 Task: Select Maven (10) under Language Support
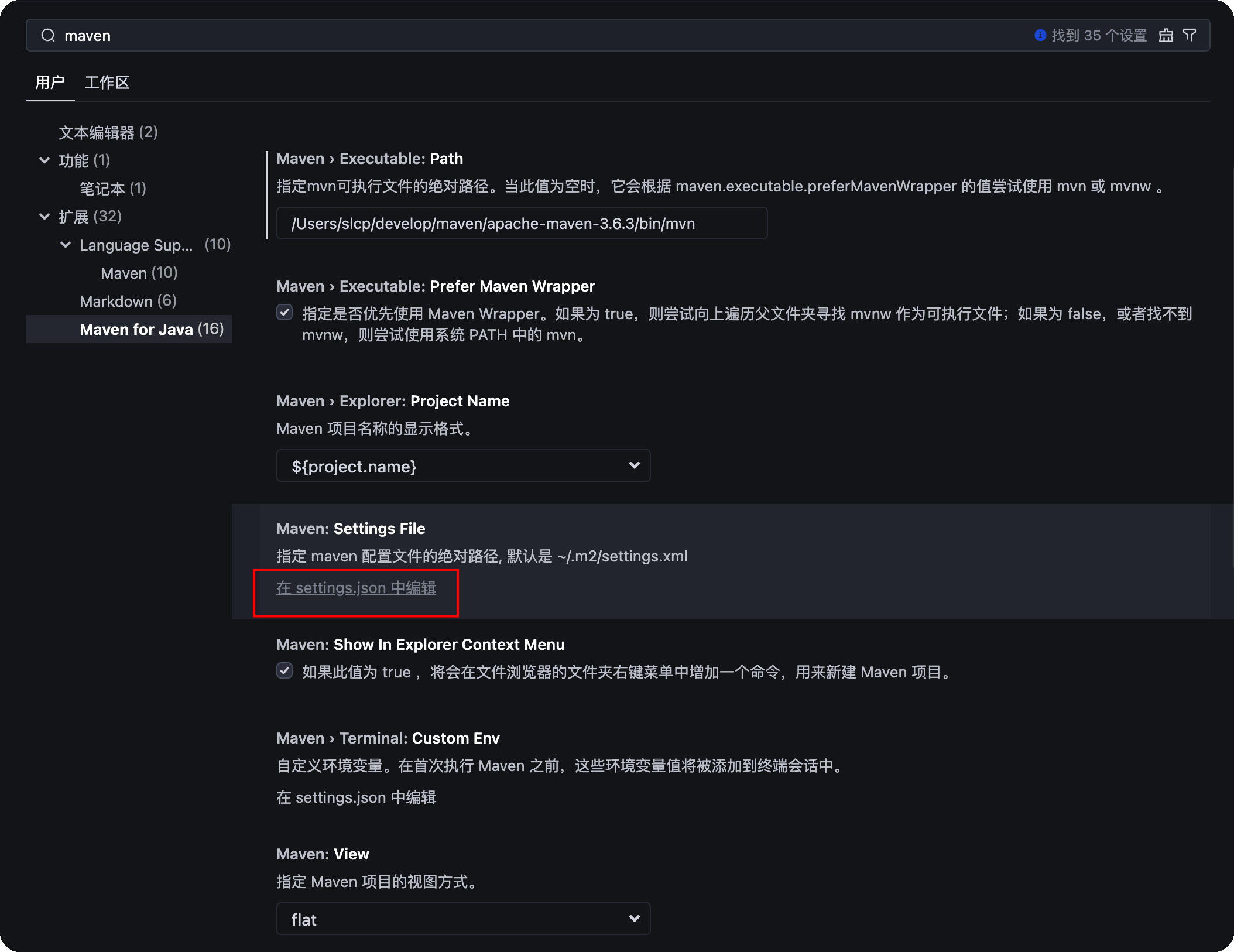pyautogui.click(x=139, y=273)
